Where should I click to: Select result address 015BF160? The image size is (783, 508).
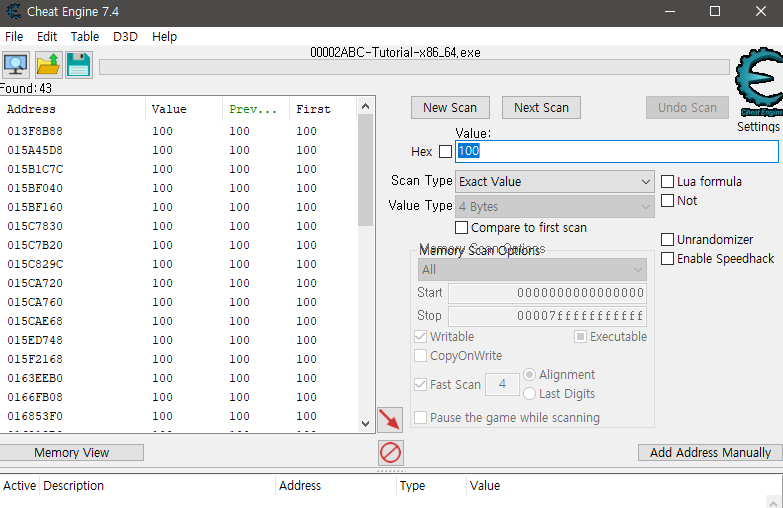(35, 207)
